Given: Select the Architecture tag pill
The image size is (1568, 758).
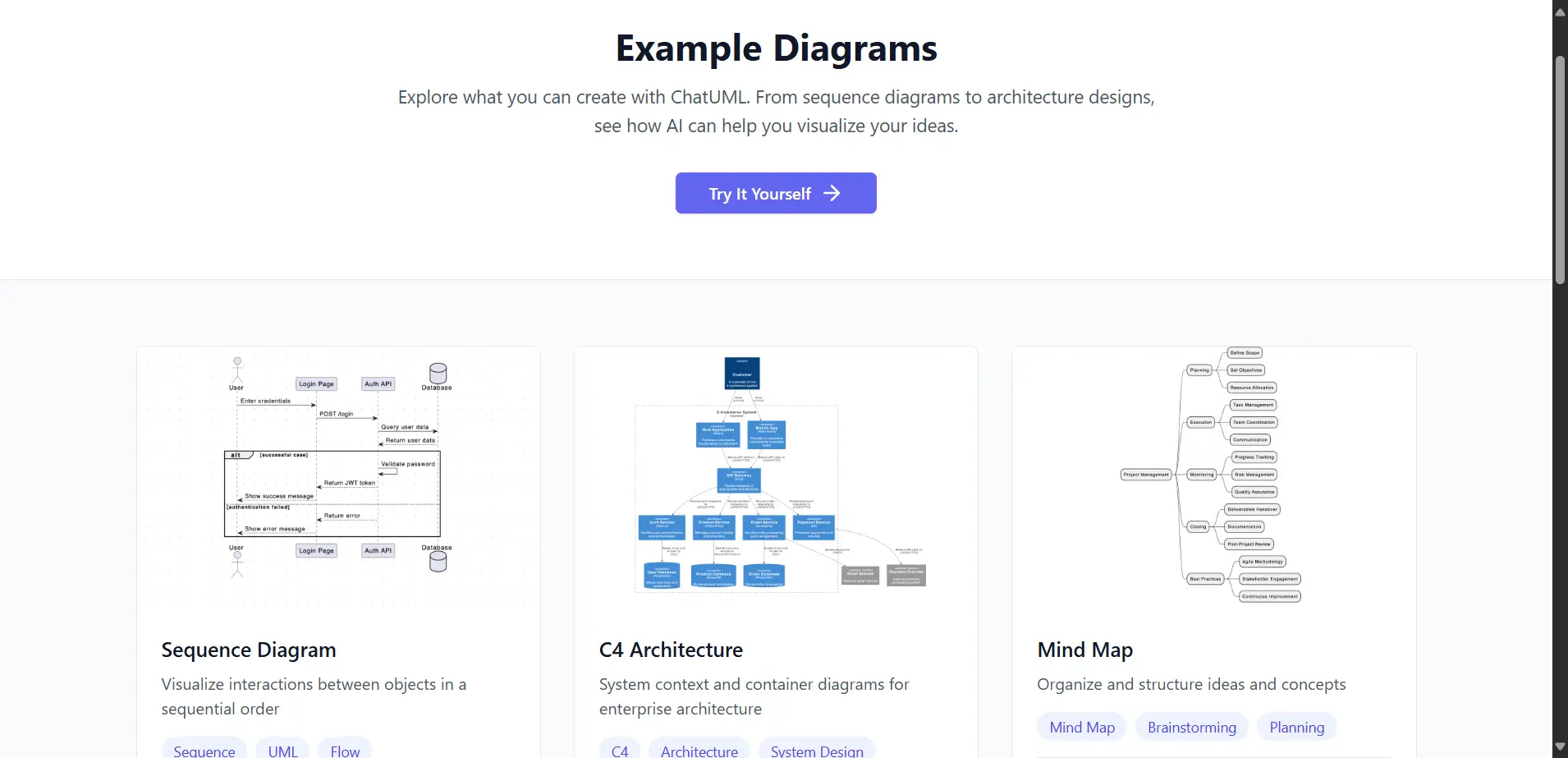Looking at the screenshot, I should (699, 751).
